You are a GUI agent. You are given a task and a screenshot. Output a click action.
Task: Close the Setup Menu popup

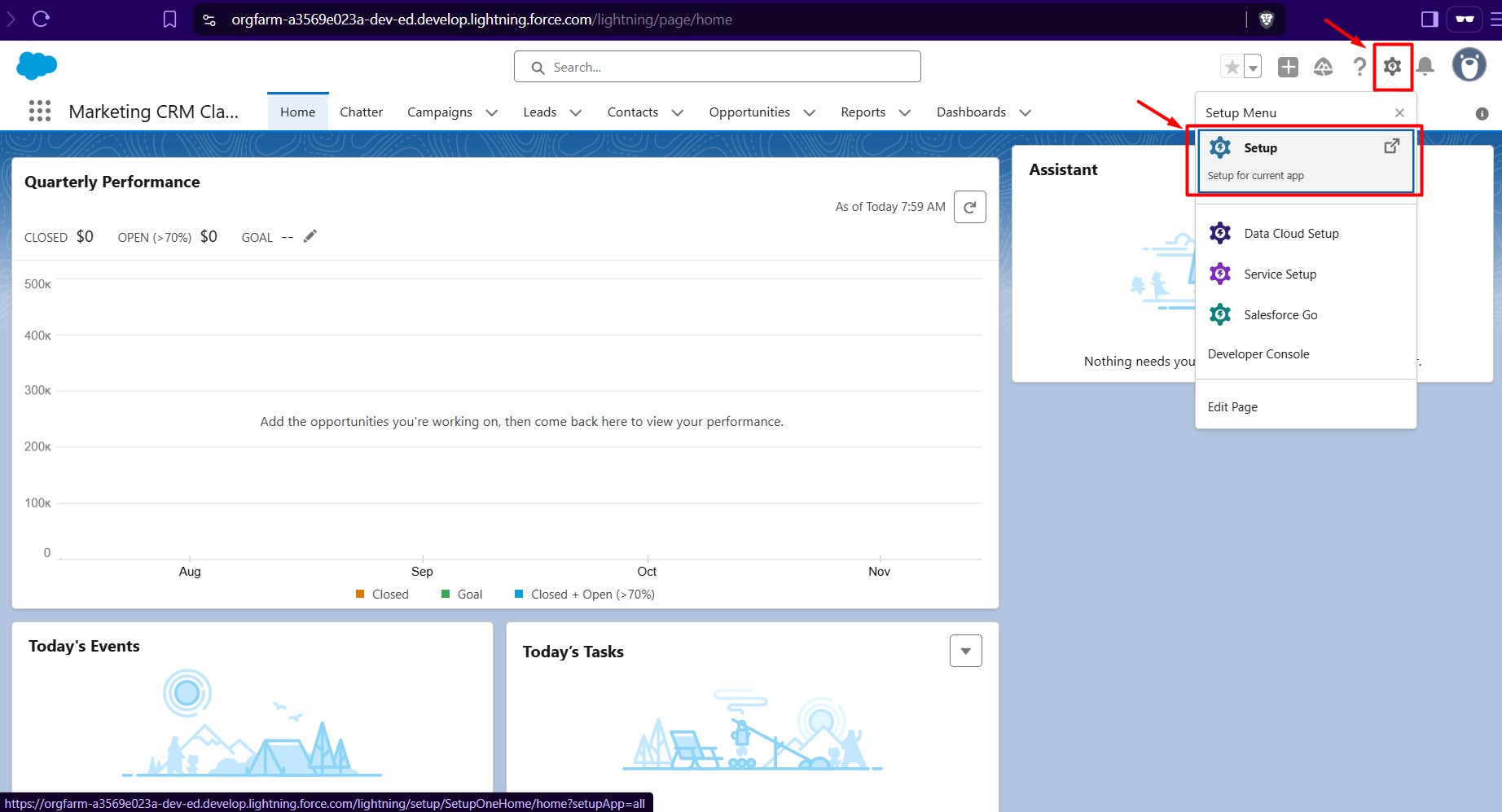1399,112
